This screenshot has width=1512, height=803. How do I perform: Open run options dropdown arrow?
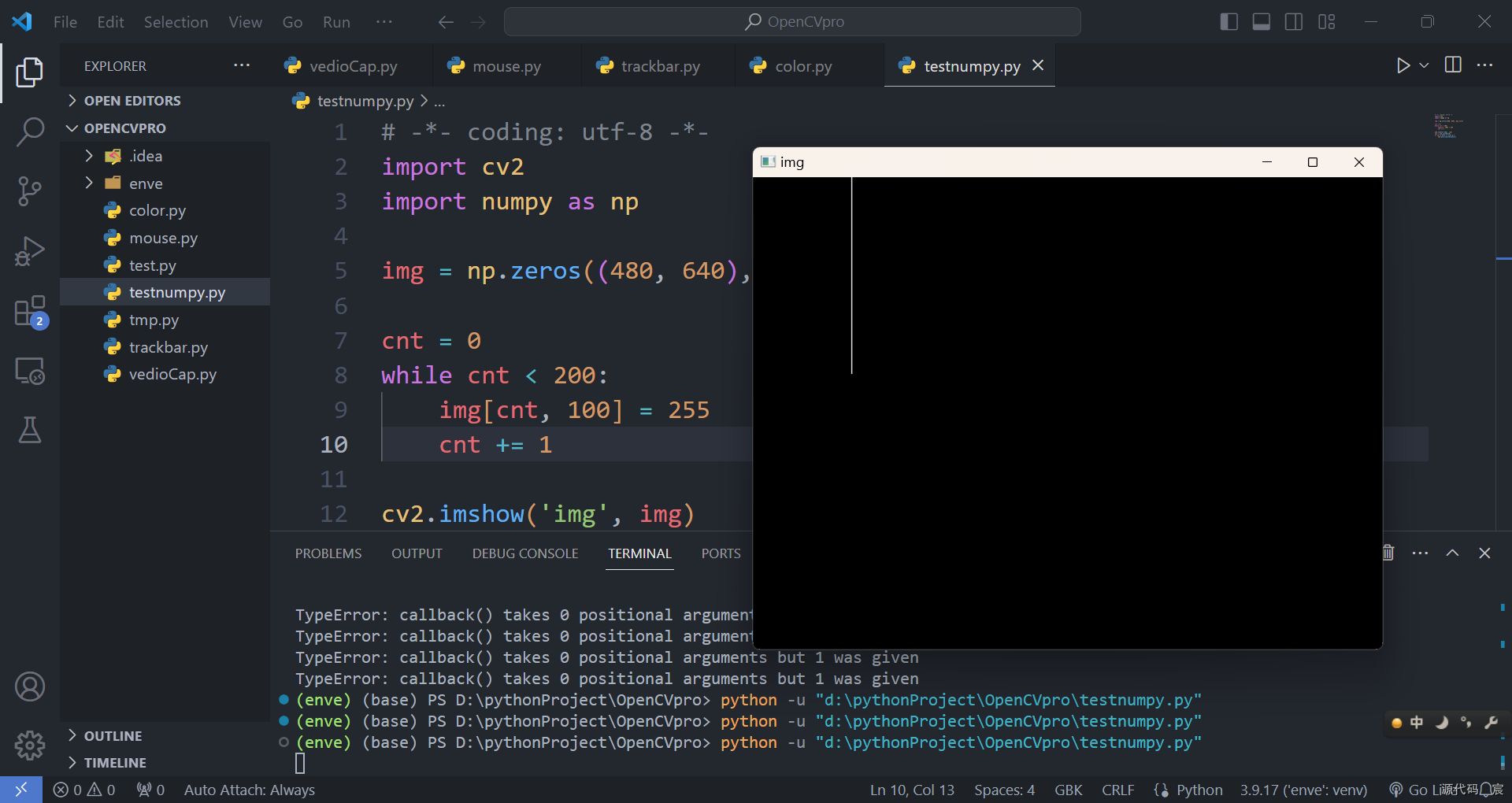(x=1424, y=65)
